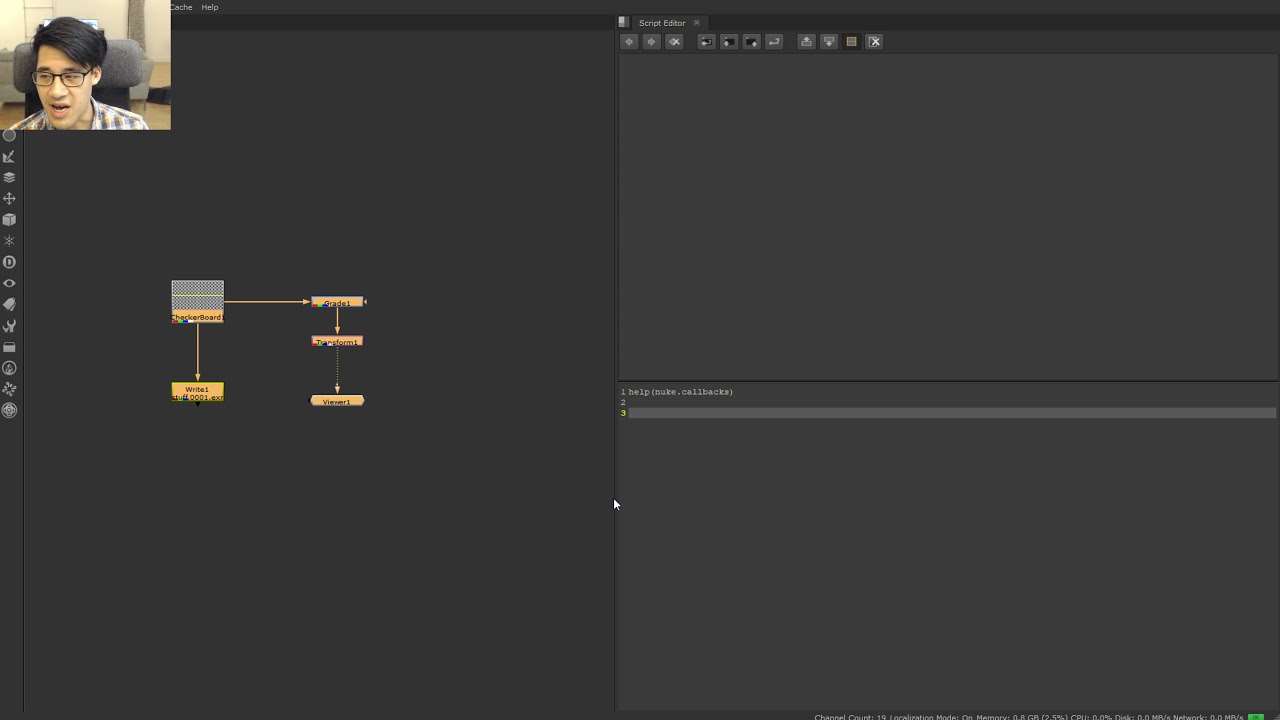Open the bottom round plugin toolbar icon
This screenshot has height=720, width=1280.
coord(9,410)
